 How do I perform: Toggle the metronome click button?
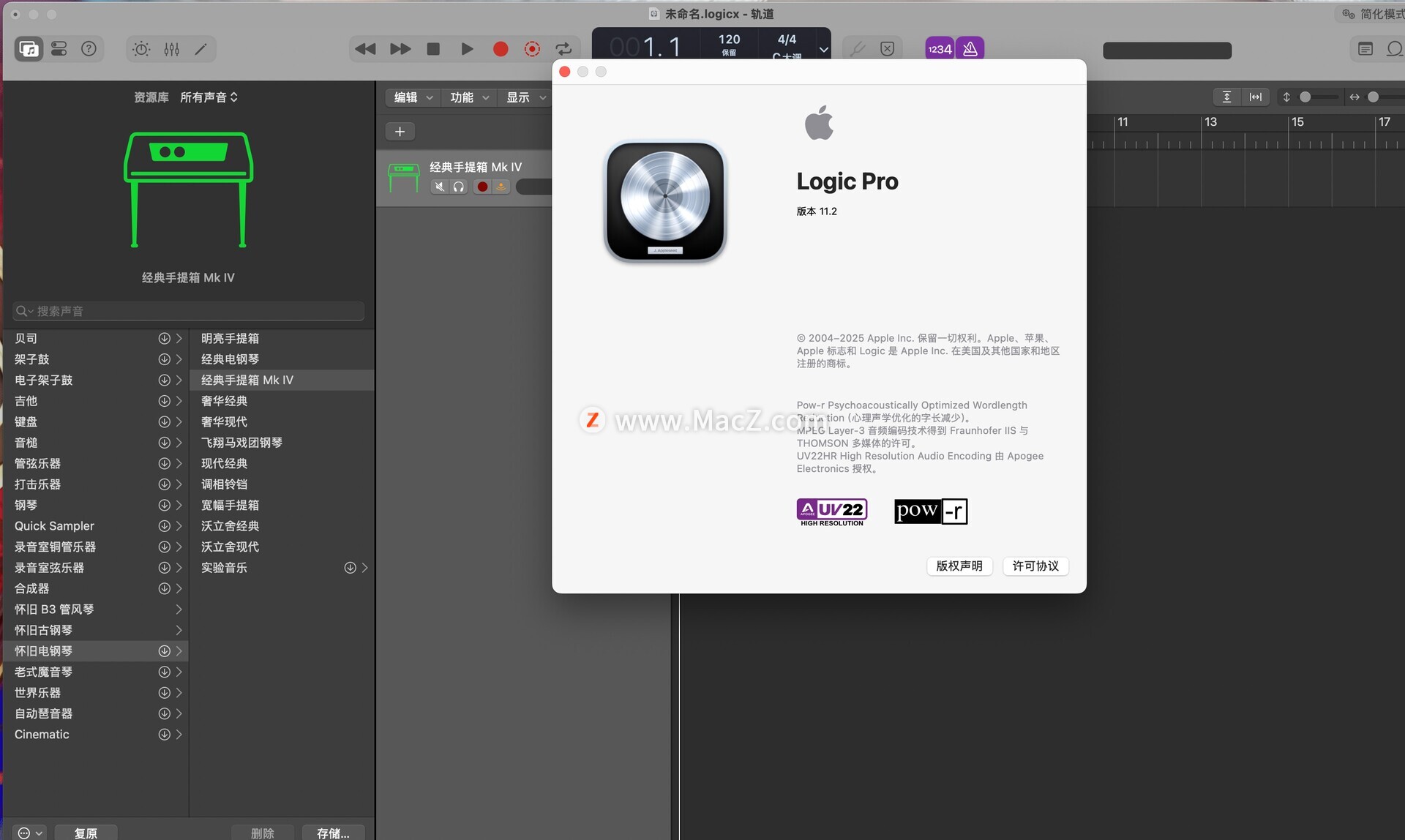(x=970, y=49)
